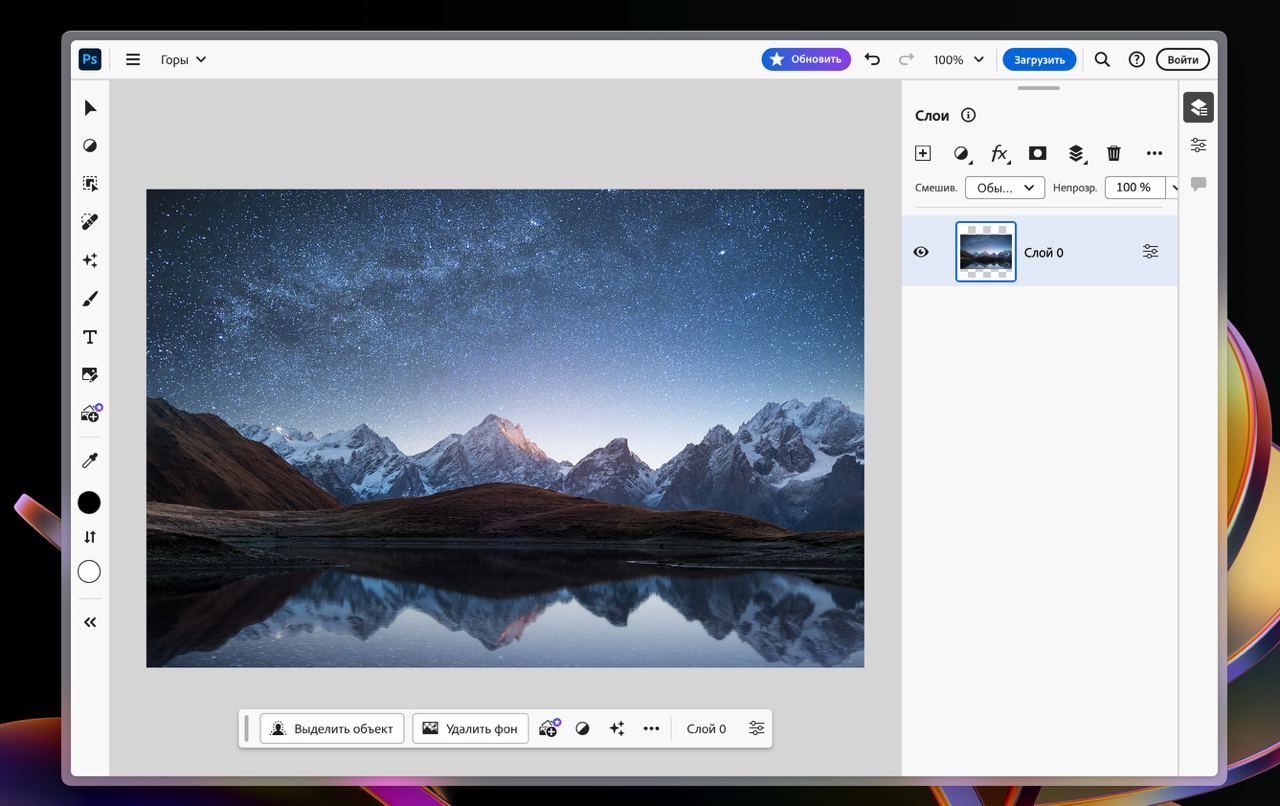Click Выделить объект button
Viewport: 1280px width, 806px height.
pos(332,728)
